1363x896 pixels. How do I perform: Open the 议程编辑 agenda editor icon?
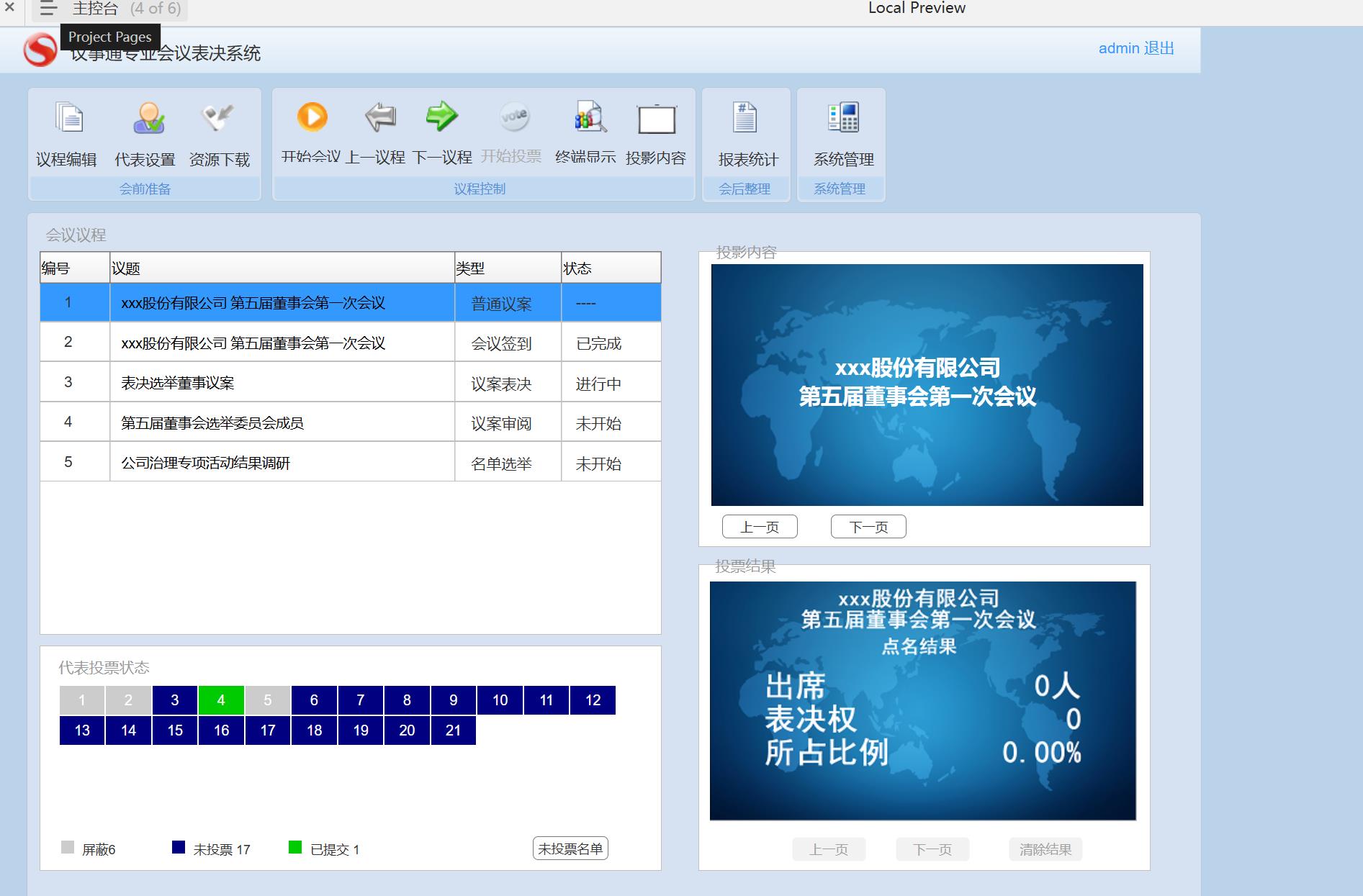(70, 117)
